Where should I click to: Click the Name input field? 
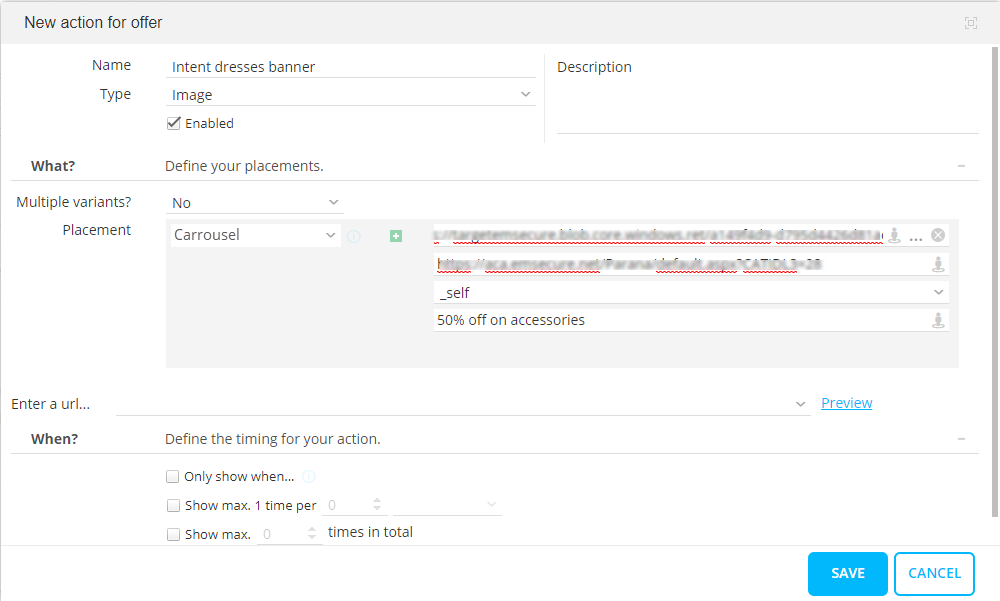(352, 67)
